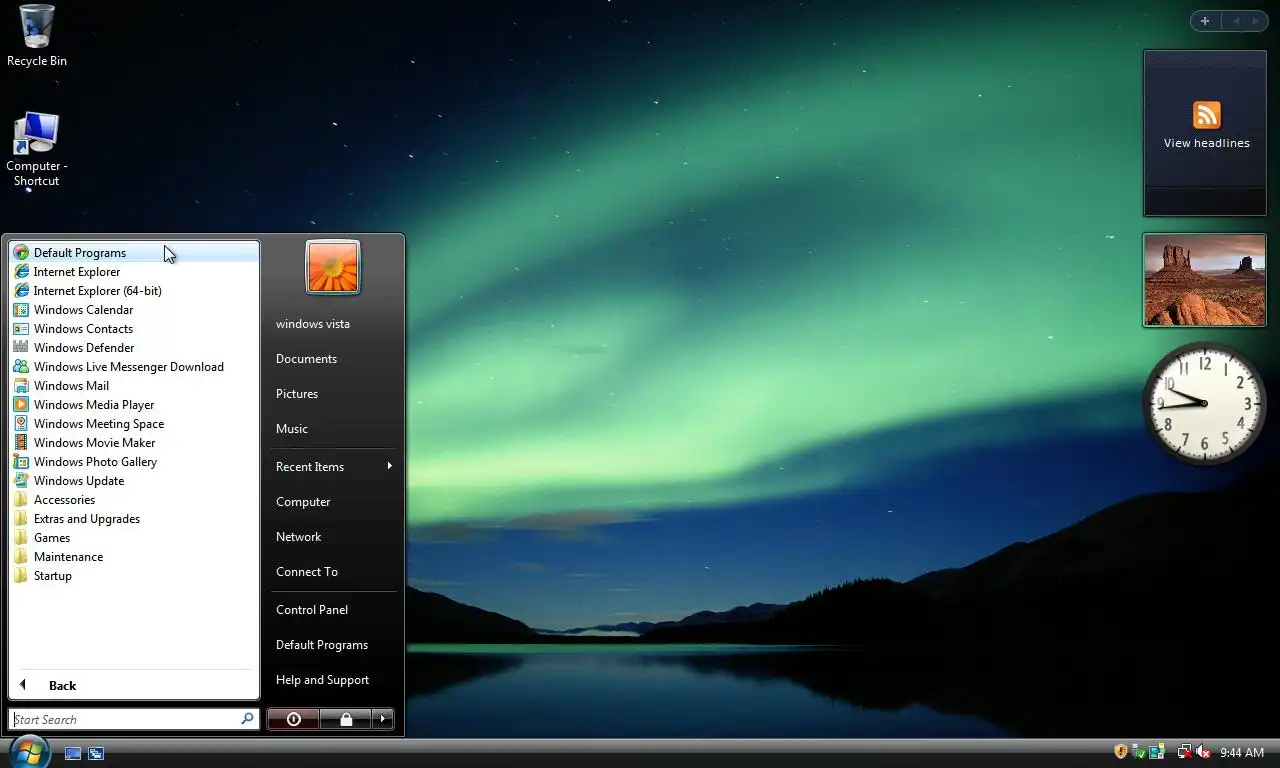Screen dimensions: 1280x768
Task: Click the Start Search magnifier icon
Action: coord(247,719)
